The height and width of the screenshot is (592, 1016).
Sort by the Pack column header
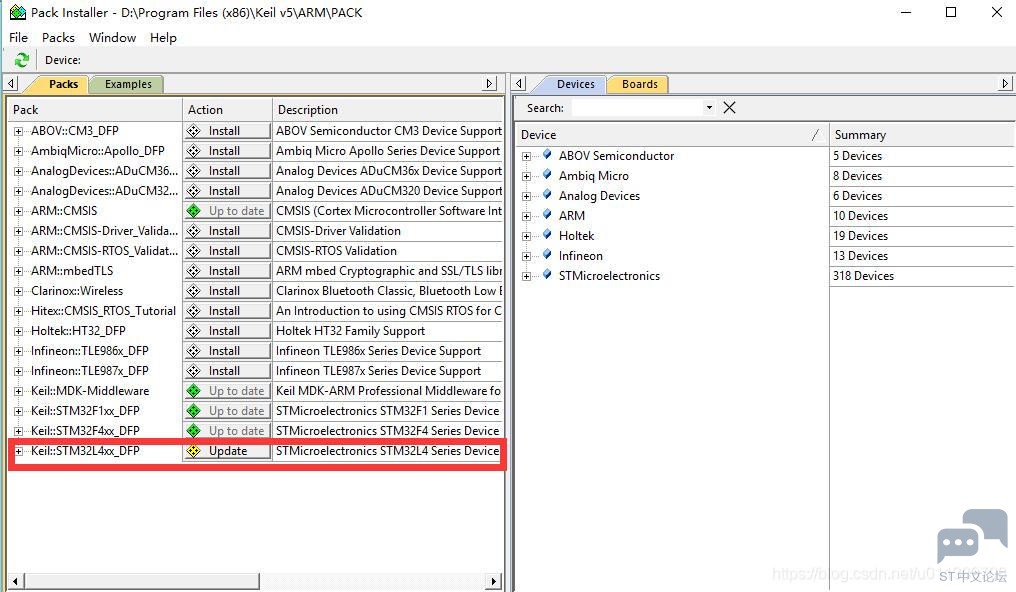95,109
